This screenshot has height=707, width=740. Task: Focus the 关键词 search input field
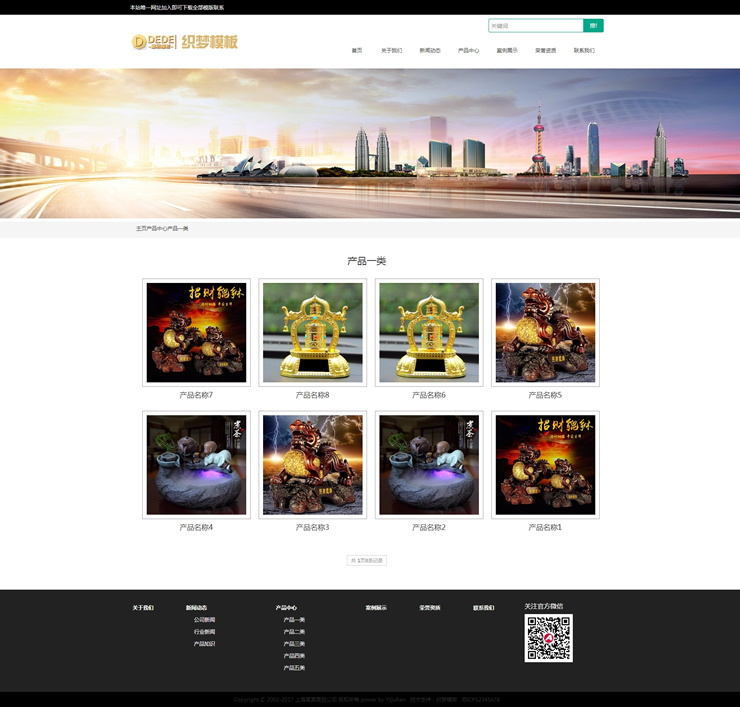pyautogui.click(x=535, y=26)
